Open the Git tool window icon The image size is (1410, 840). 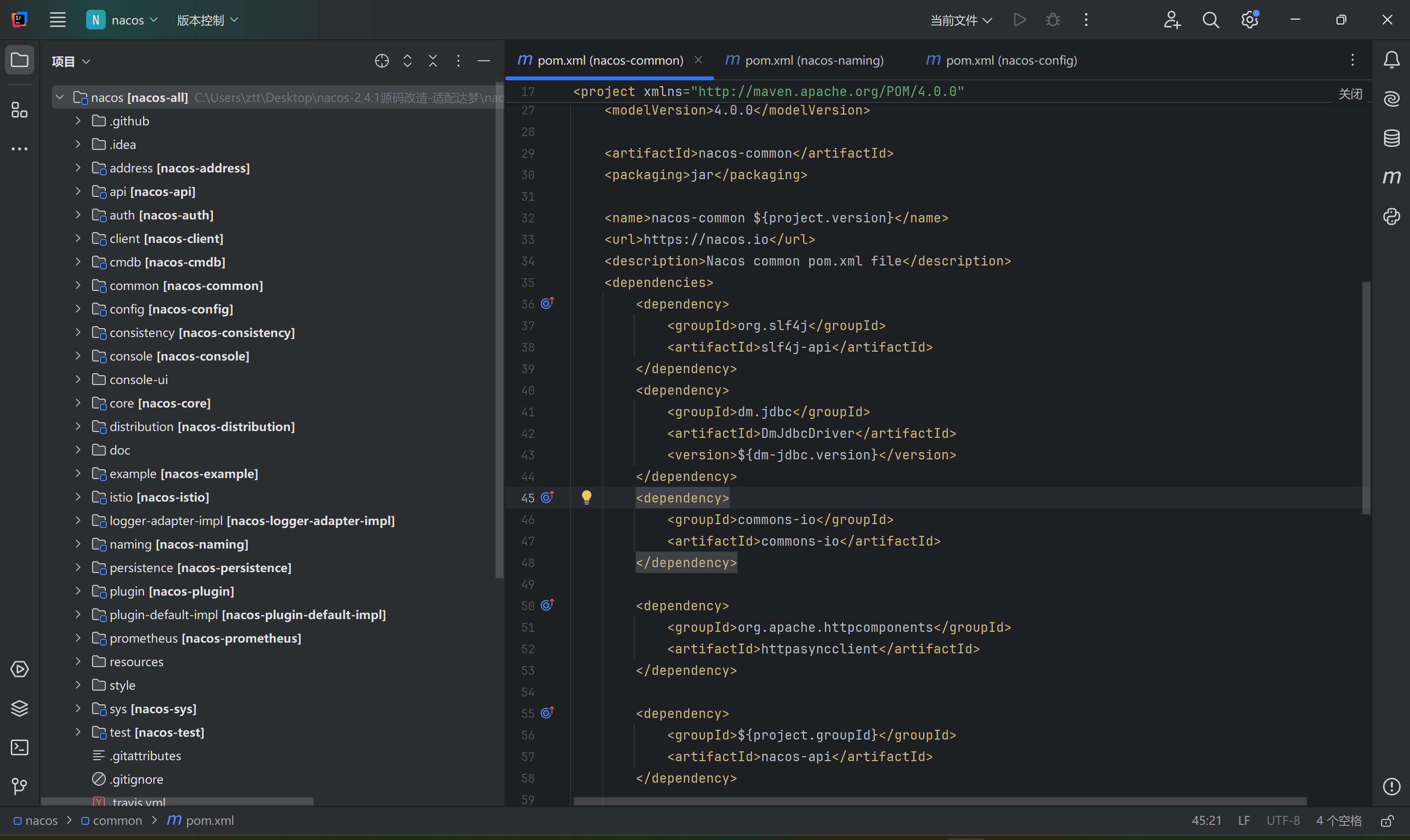[20, 786]
